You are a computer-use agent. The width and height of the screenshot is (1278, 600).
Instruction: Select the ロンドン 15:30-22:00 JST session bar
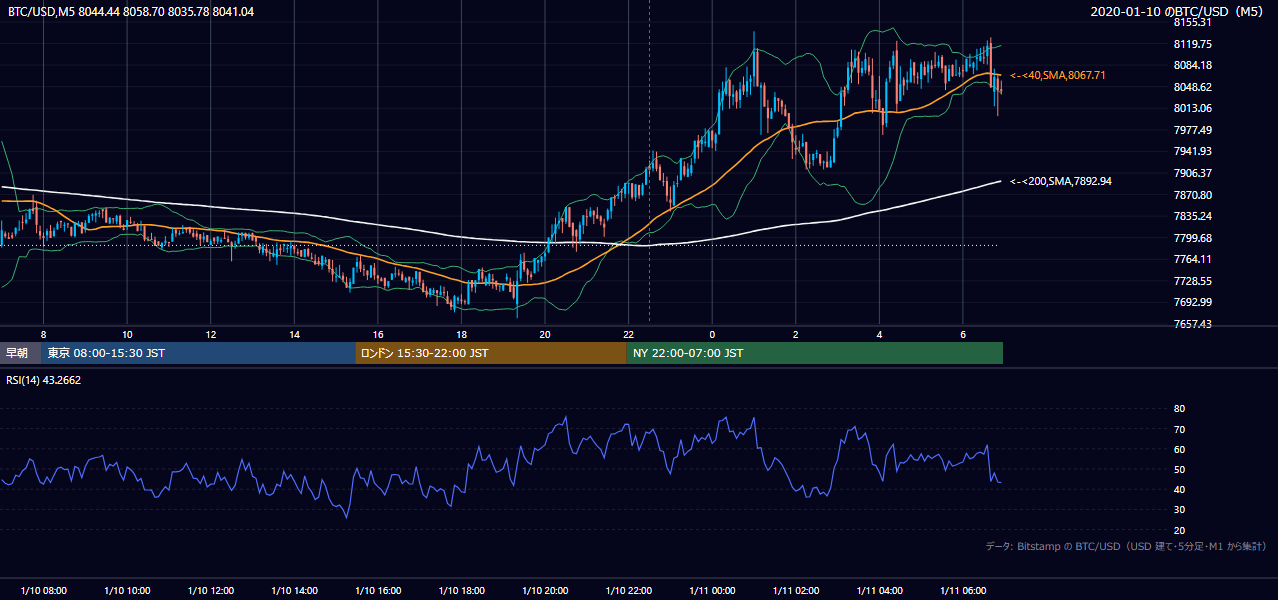point(490,353)
